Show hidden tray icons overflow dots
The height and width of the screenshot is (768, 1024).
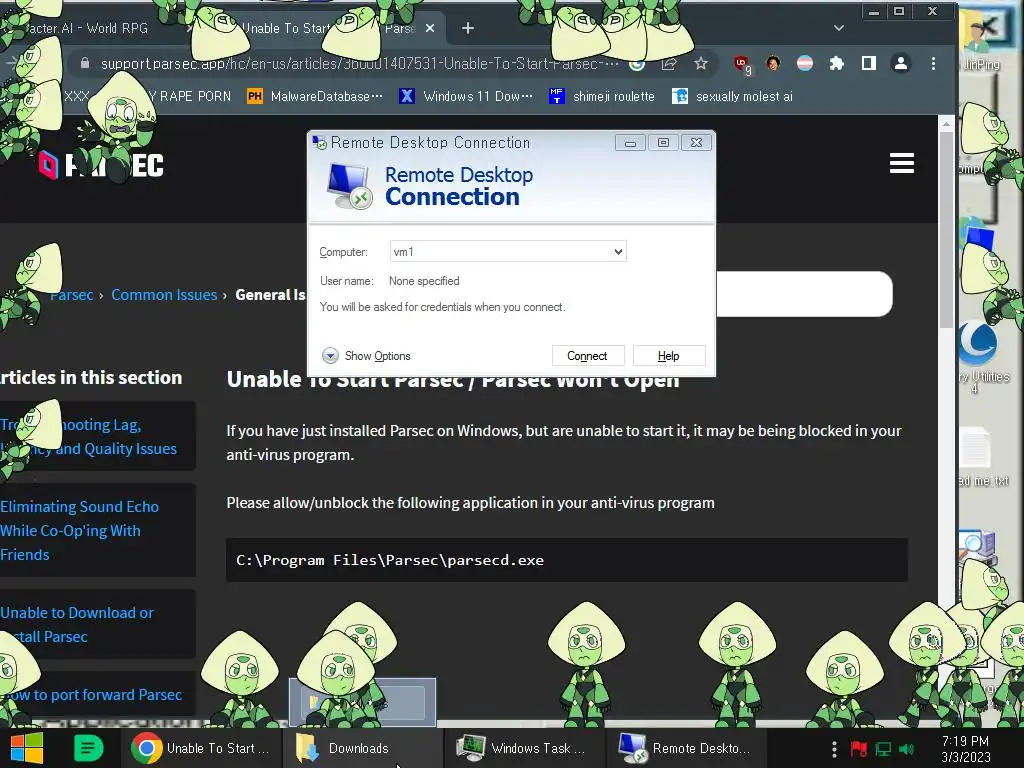pos(834,749)
